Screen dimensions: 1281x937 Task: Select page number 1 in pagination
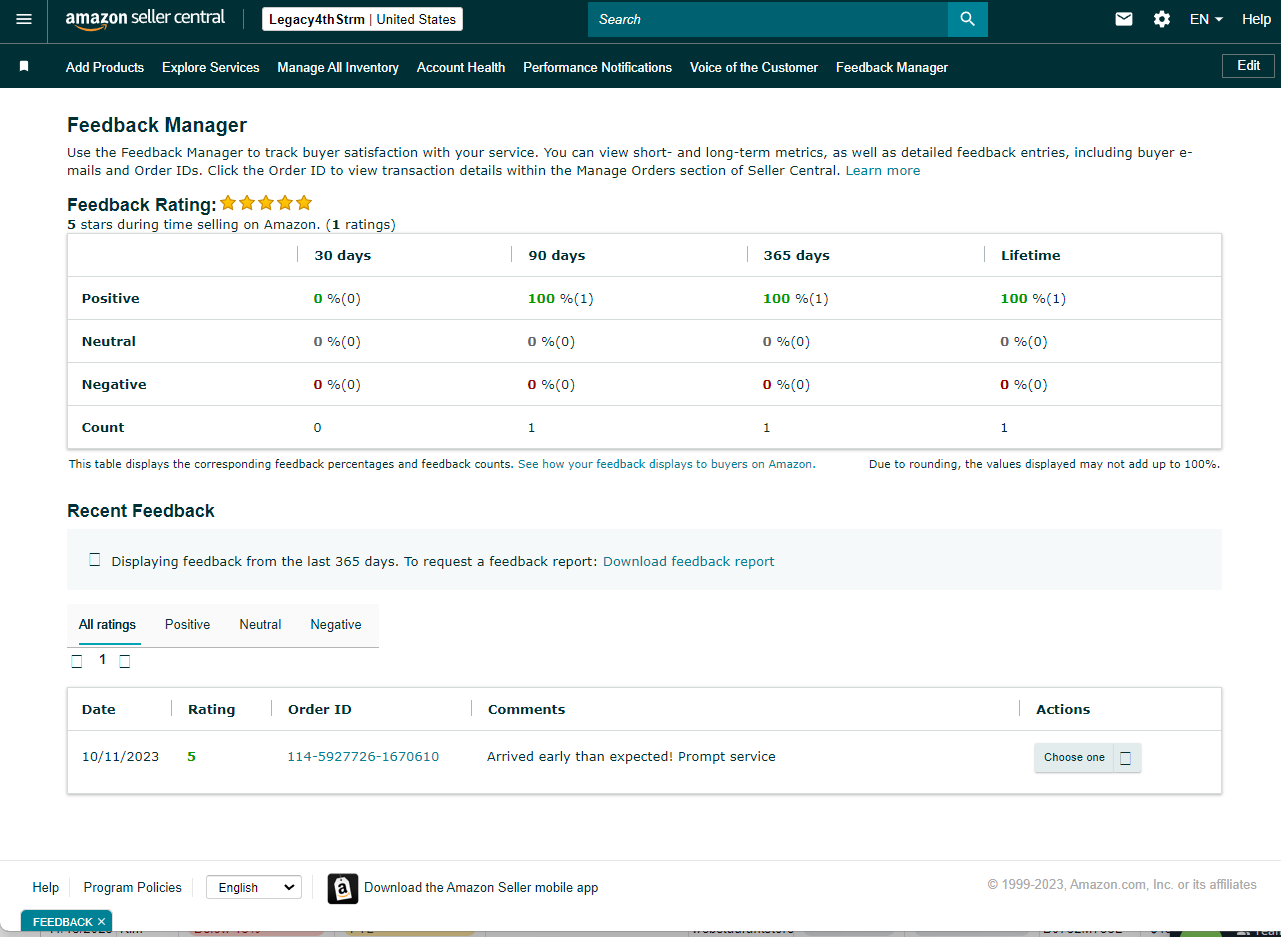pos(102,660)
